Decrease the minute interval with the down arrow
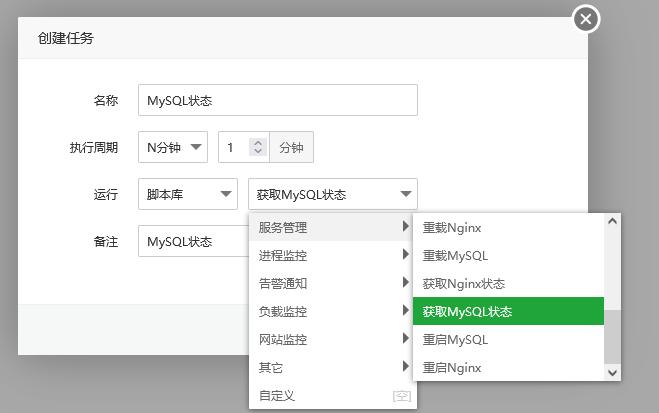The height and width of the screenshot is (413, 659). click(x=258, y=153)
